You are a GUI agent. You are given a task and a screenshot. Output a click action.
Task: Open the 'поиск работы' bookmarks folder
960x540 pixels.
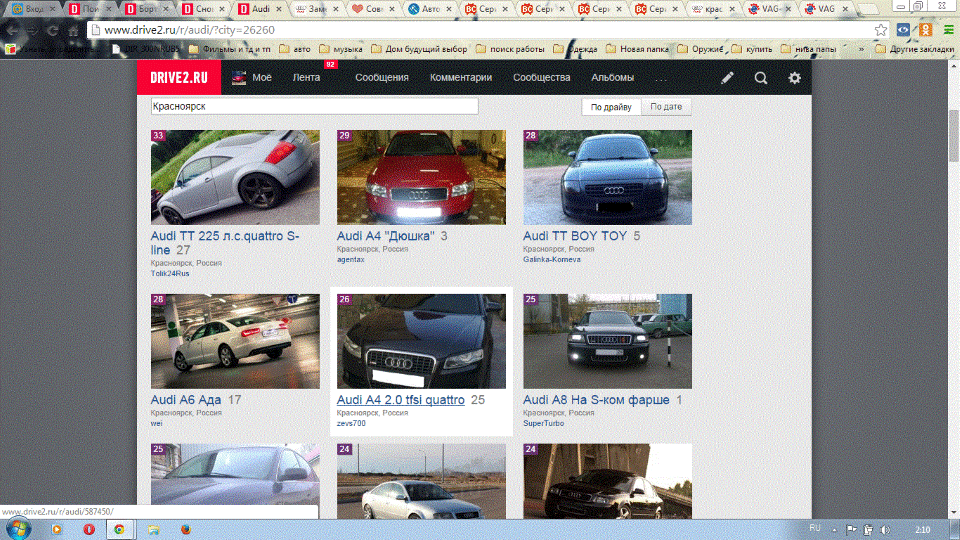point(510,49)
